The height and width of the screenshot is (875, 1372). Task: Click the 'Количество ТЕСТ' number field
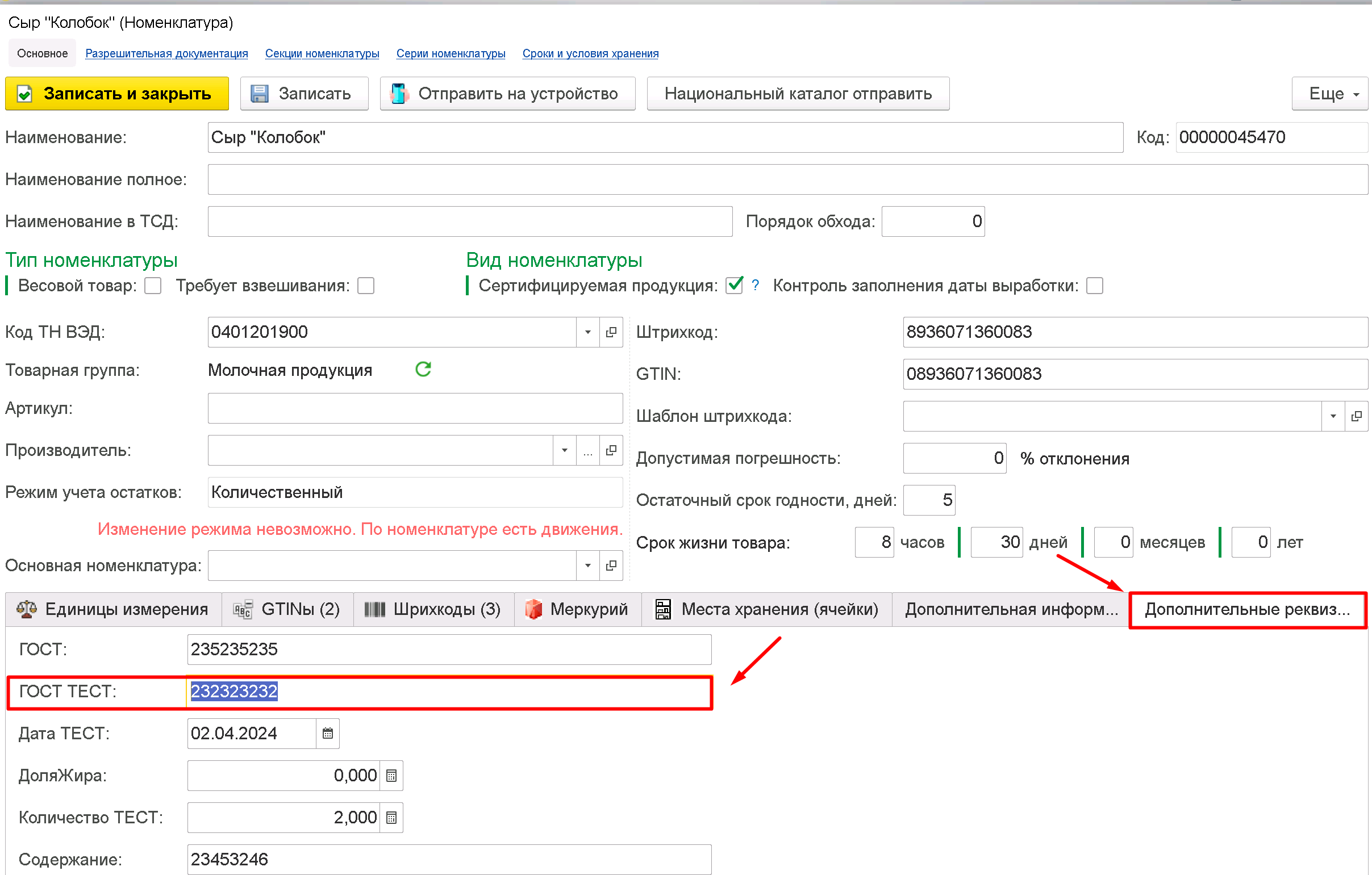pos(283,818)
